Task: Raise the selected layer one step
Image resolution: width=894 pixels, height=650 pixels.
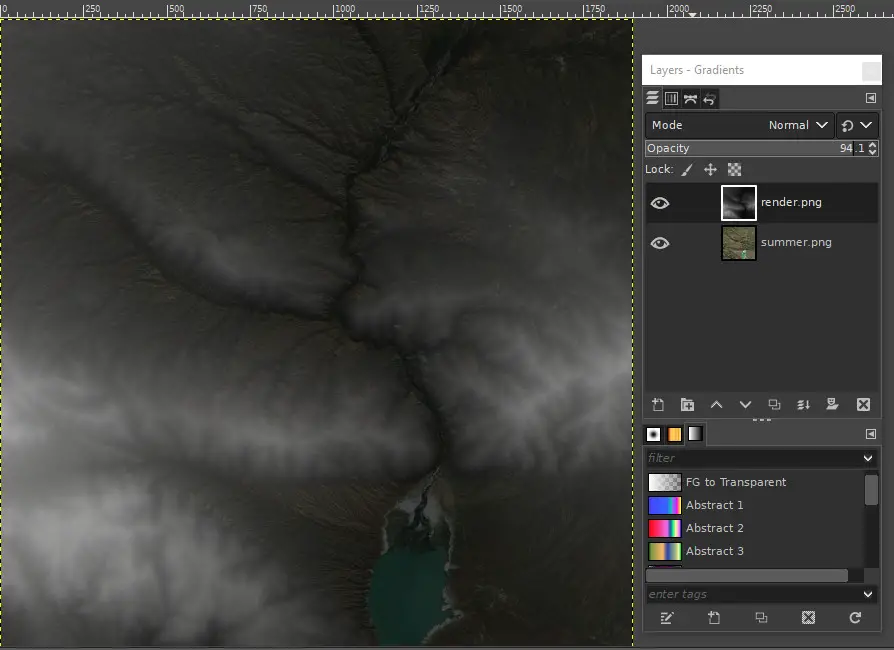Action: [716, 405]
